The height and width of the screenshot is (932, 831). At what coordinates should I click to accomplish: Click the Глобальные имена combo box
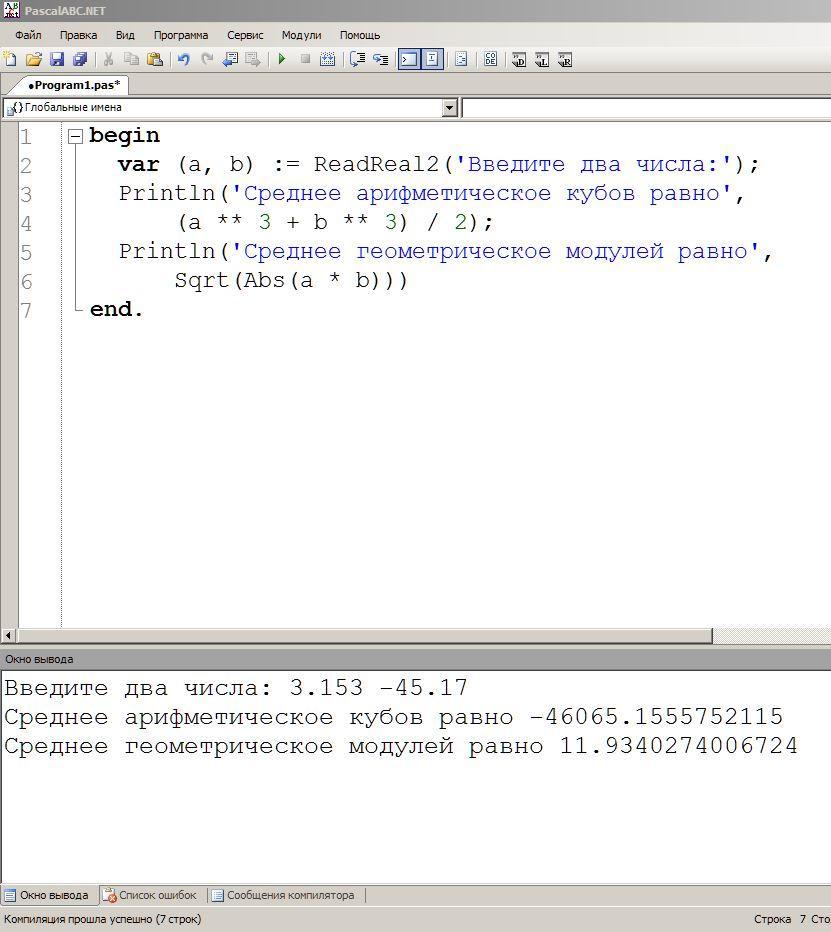pyautogui.click(x=231, y=108)
